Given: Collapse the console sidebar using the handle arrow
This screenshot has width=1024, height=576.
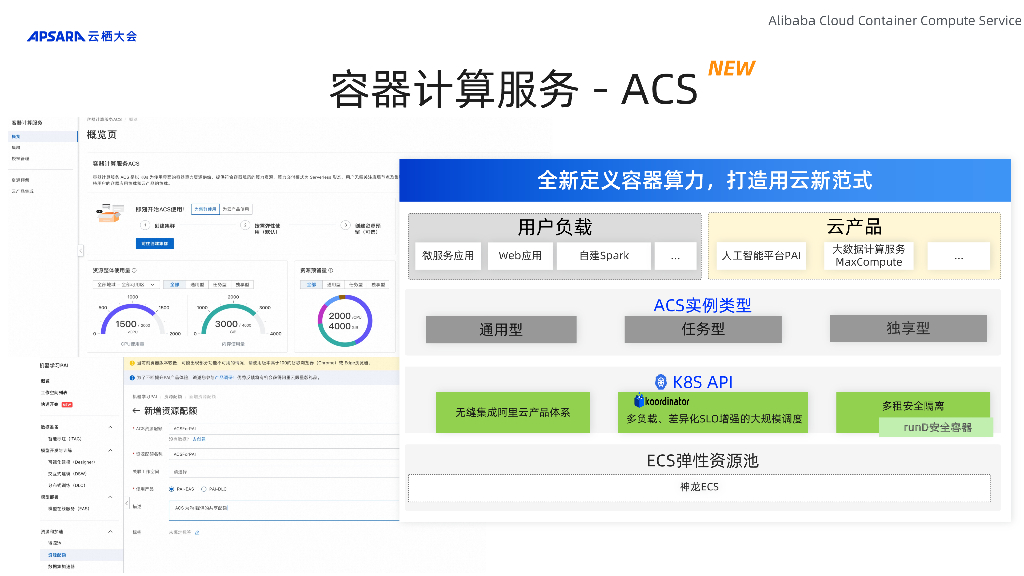Looking at the screenshot, I should pos(81,251).
